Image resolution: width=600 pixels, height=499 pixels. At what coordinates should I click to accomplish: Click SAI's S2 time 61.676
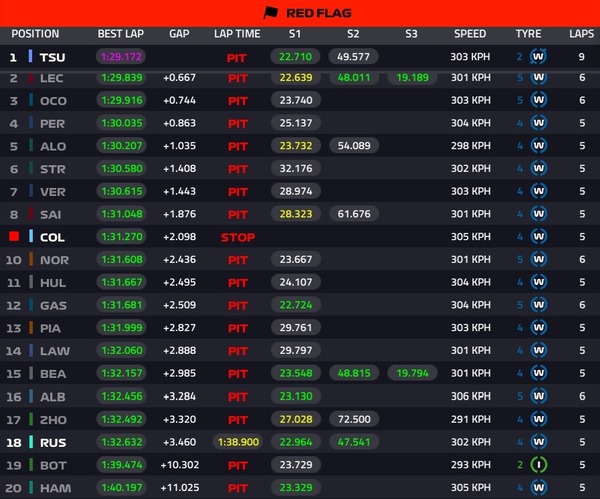pos(354,214)
